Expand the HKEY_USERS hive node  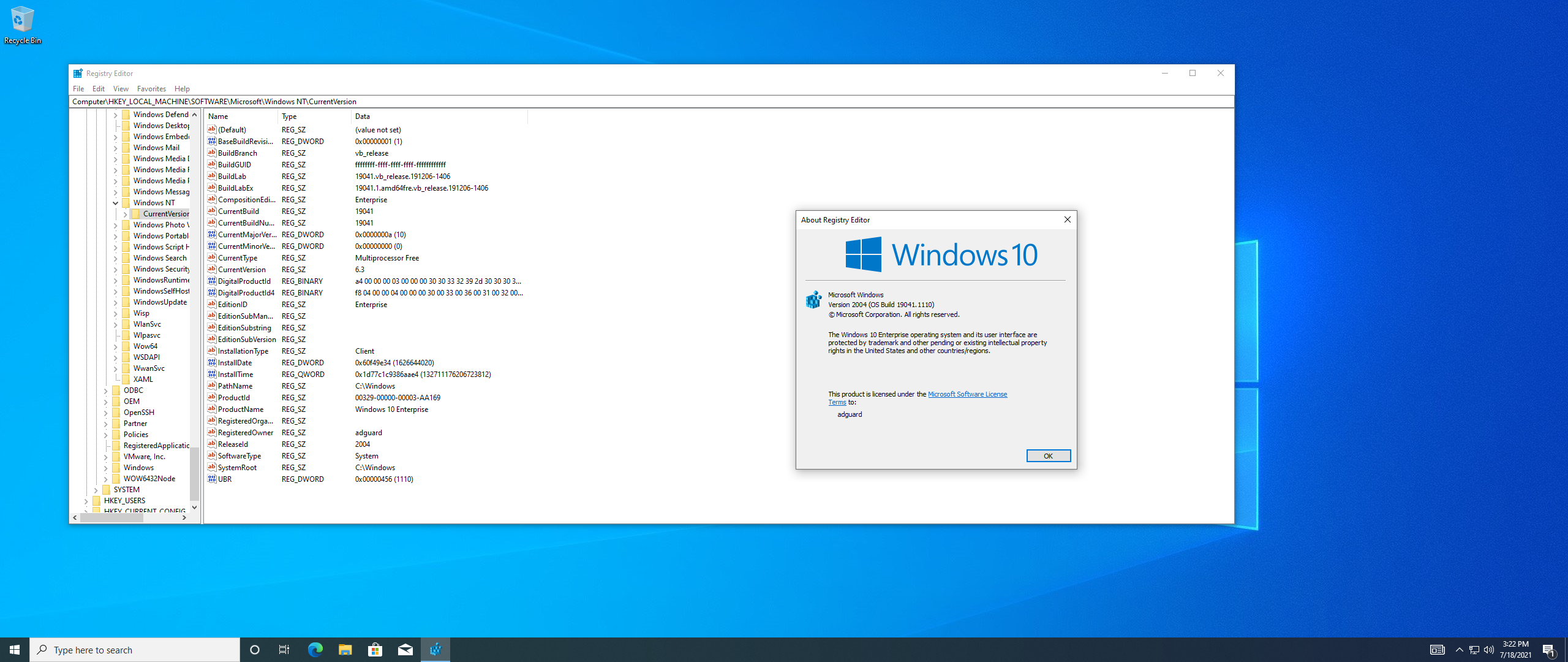(86, 501)
